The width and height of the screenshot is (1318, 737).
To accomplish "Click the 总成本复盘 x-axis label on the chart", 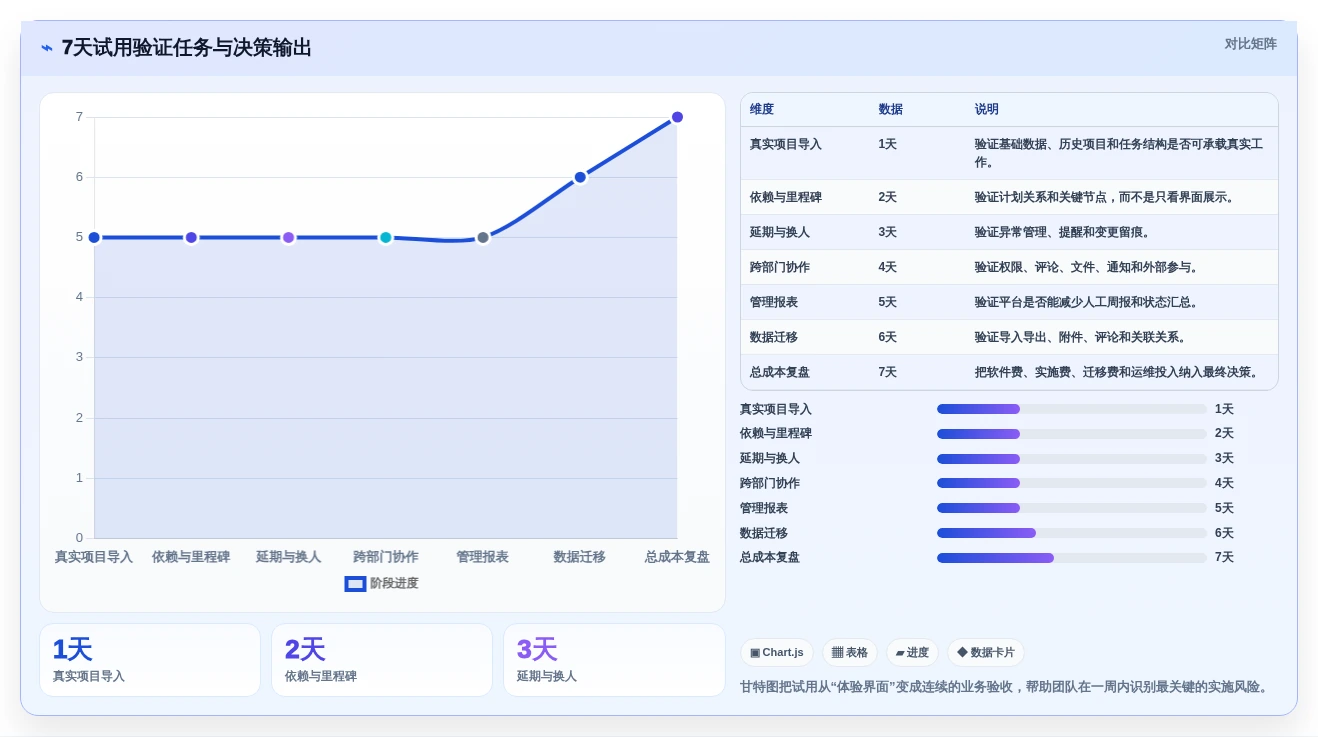I will click(677, 557).
